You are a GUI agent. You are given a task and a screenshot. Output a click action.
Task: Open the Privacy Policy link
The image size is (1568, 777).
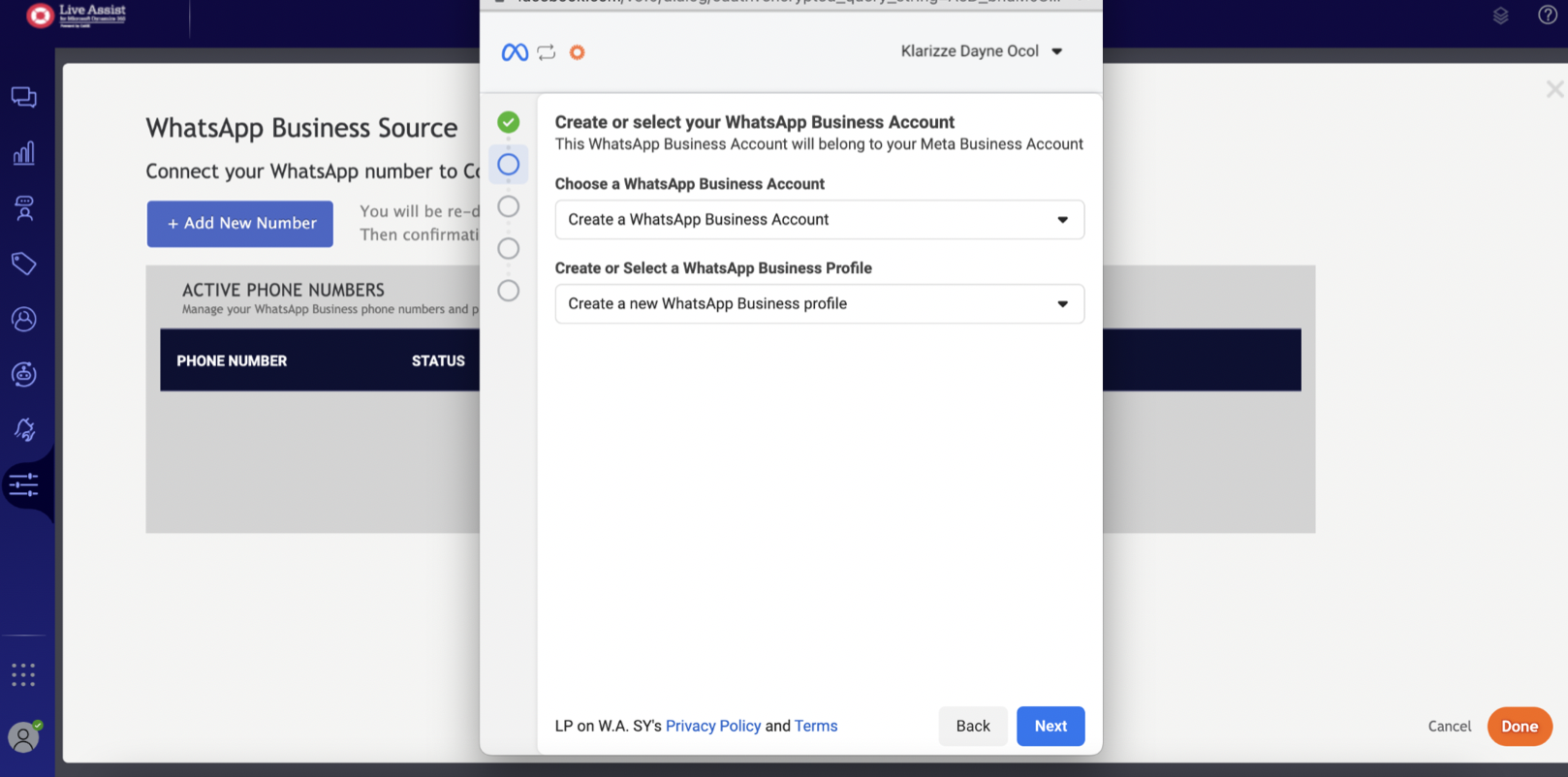click(x=713, y=726)
